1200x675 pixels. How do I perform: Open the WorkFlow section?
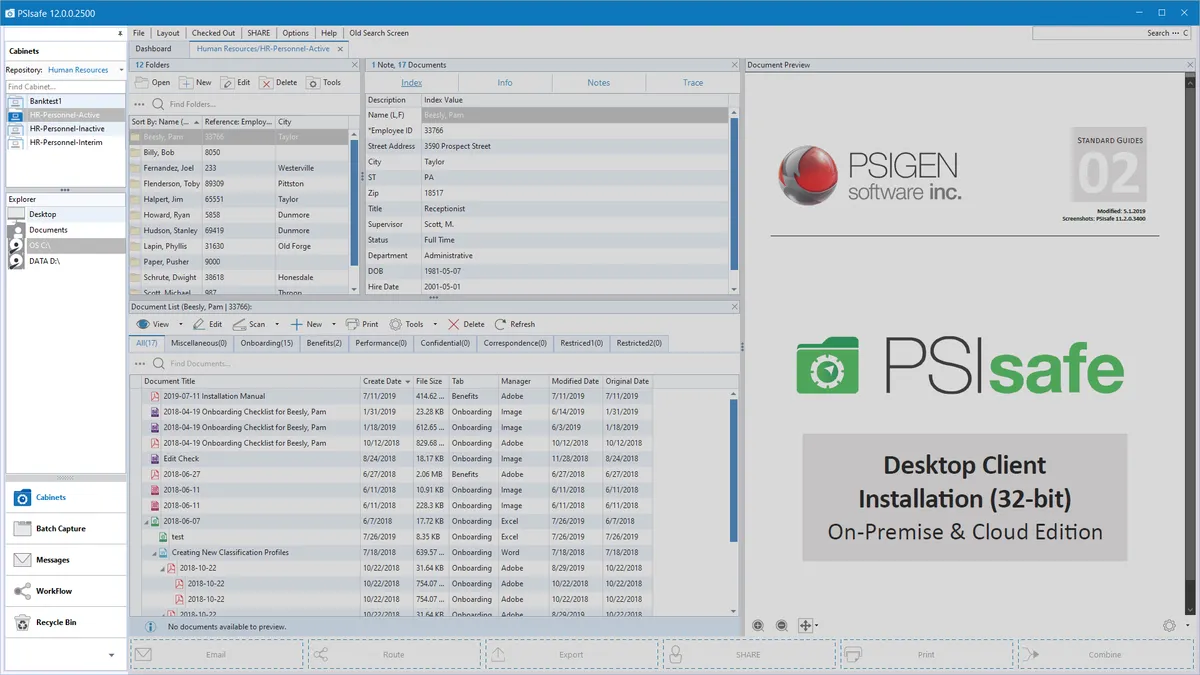pyautogui.click(x=54, y=591)
